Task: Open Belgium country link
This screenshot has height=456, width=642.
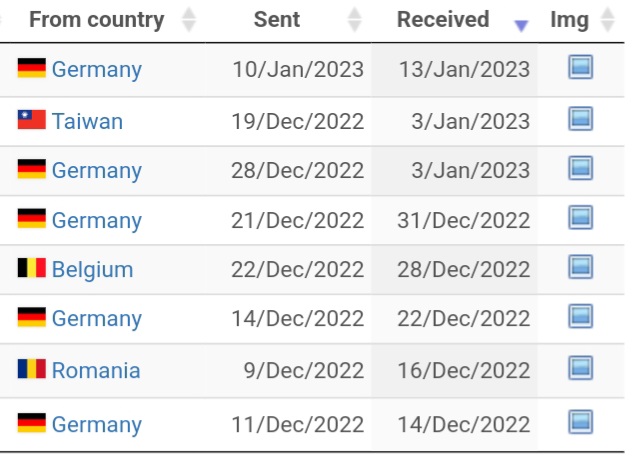Action: click(93, 270)
